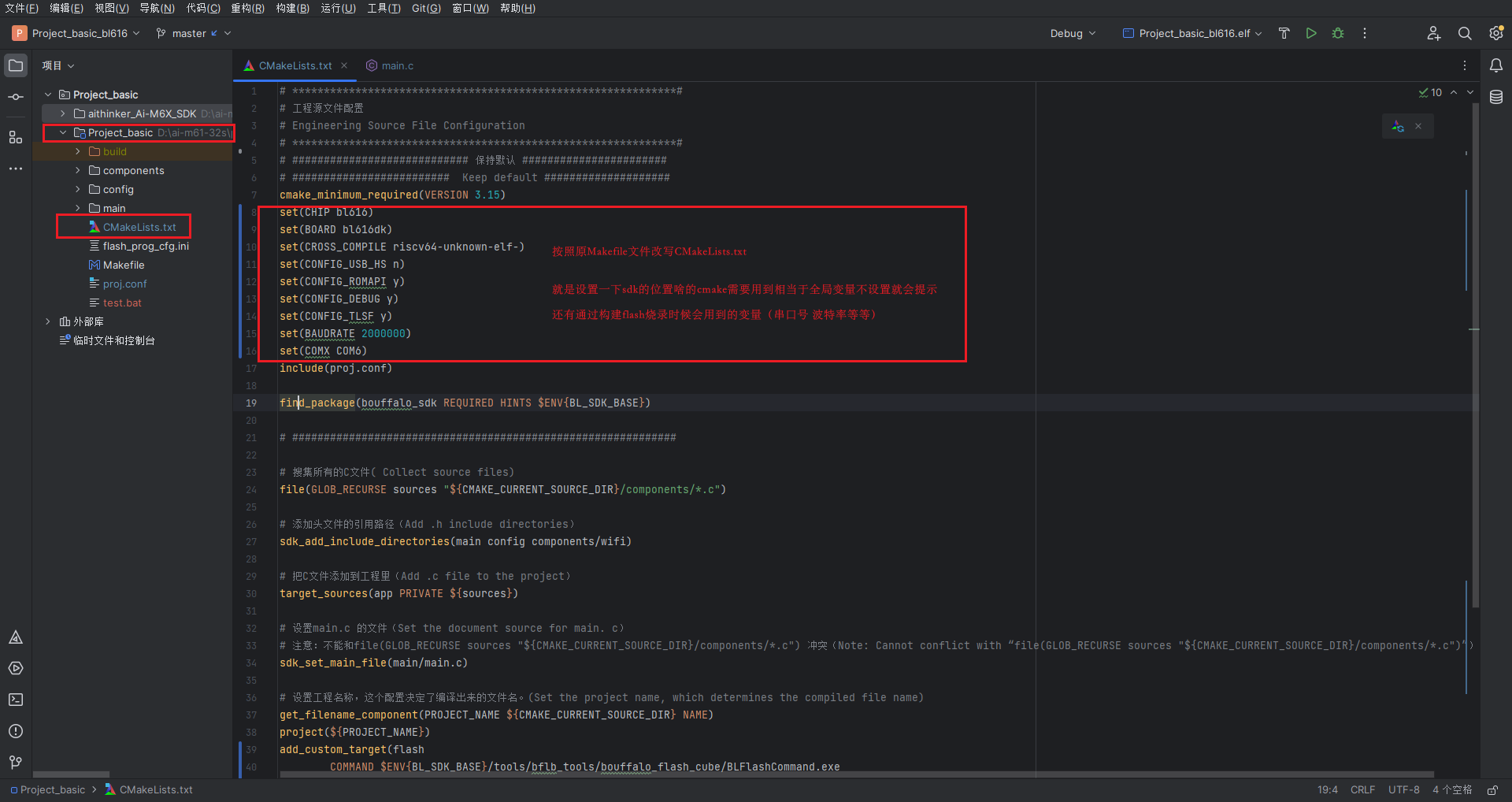
Task: Open the Commit tool window icon
Action: click(16, 97)
